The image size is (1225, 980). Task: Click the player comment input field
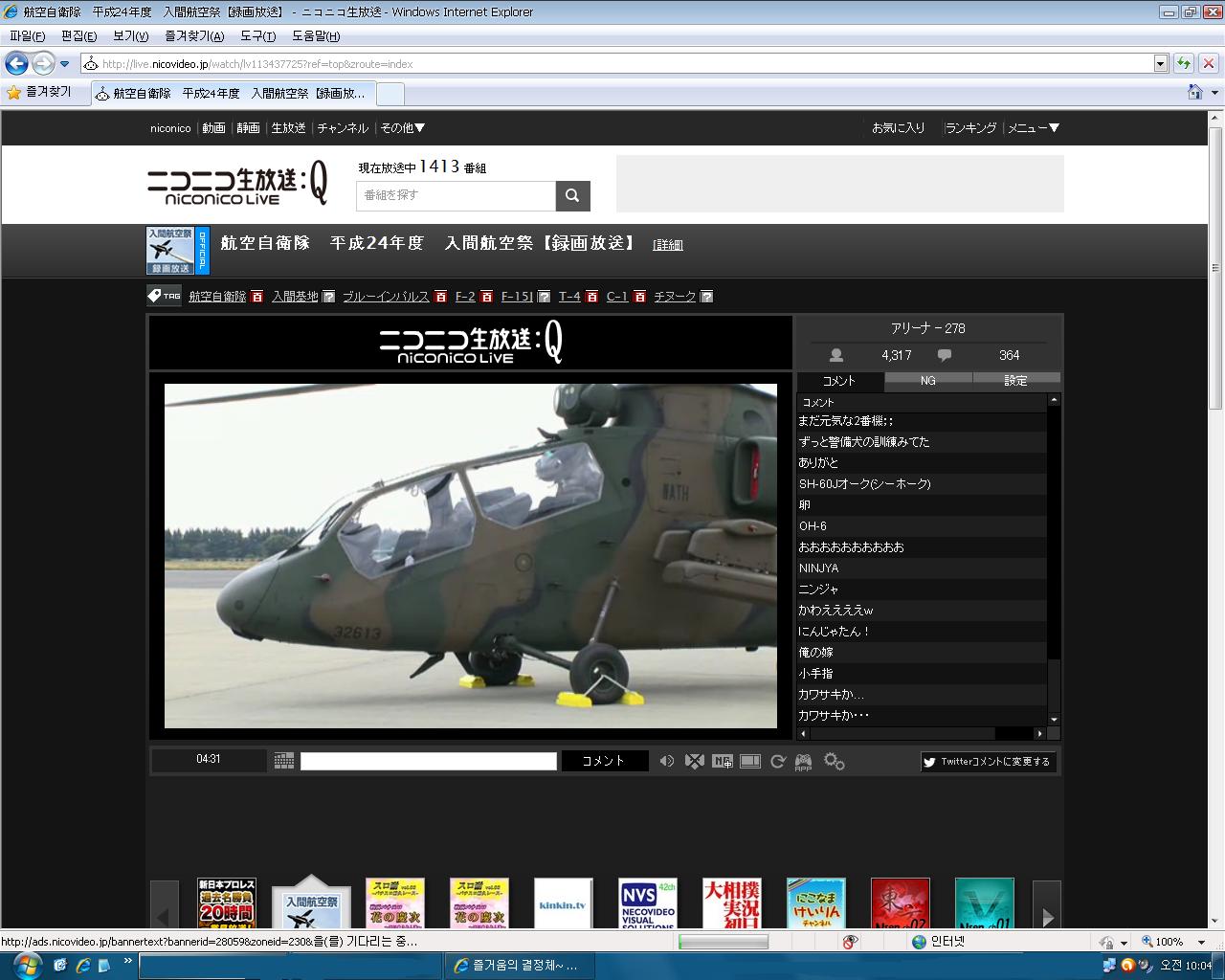coord(428,761)
